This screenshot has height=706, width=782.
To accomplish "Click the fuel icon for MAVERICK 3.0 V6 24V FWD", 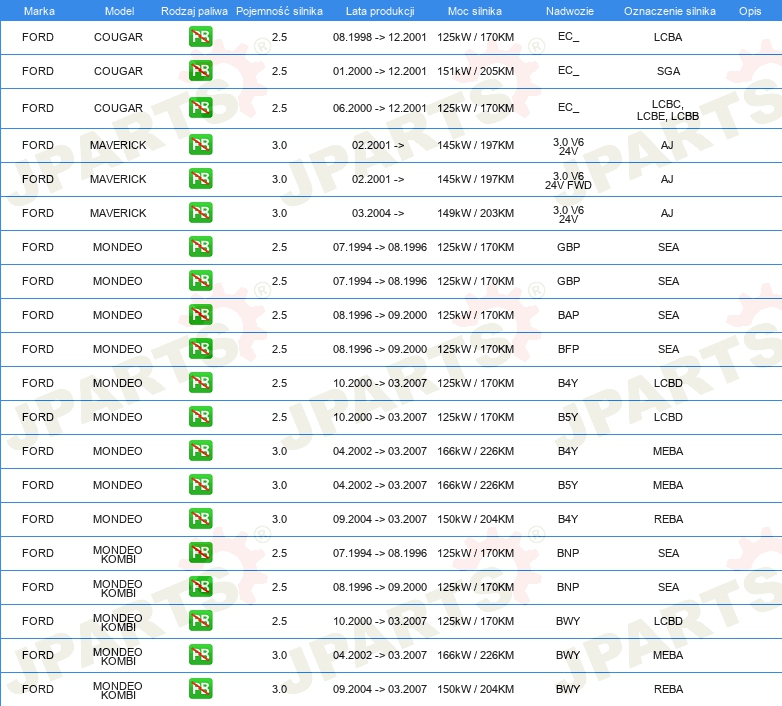I will pos(200,179).
